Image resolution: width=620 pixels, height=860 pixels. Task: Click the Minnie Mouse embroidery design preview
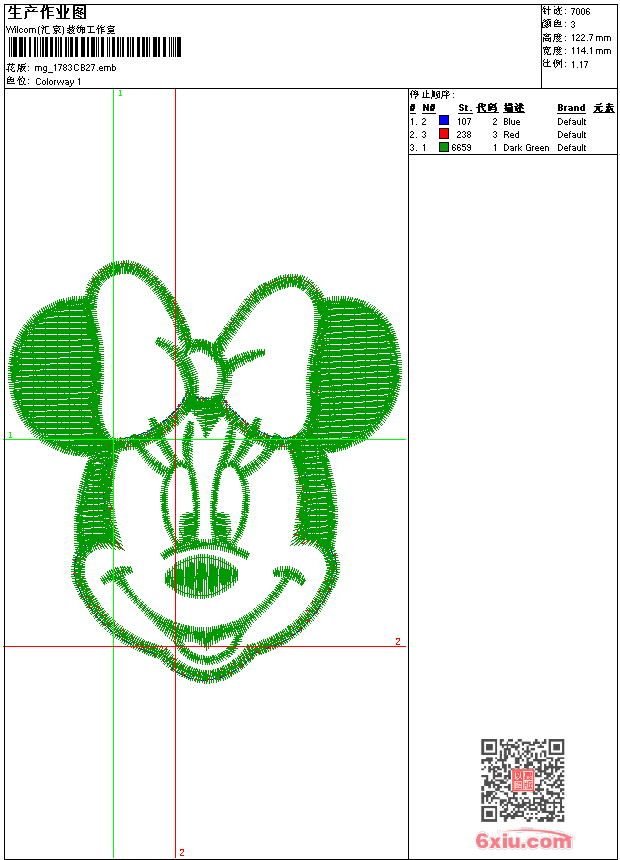tap(205, 471)
